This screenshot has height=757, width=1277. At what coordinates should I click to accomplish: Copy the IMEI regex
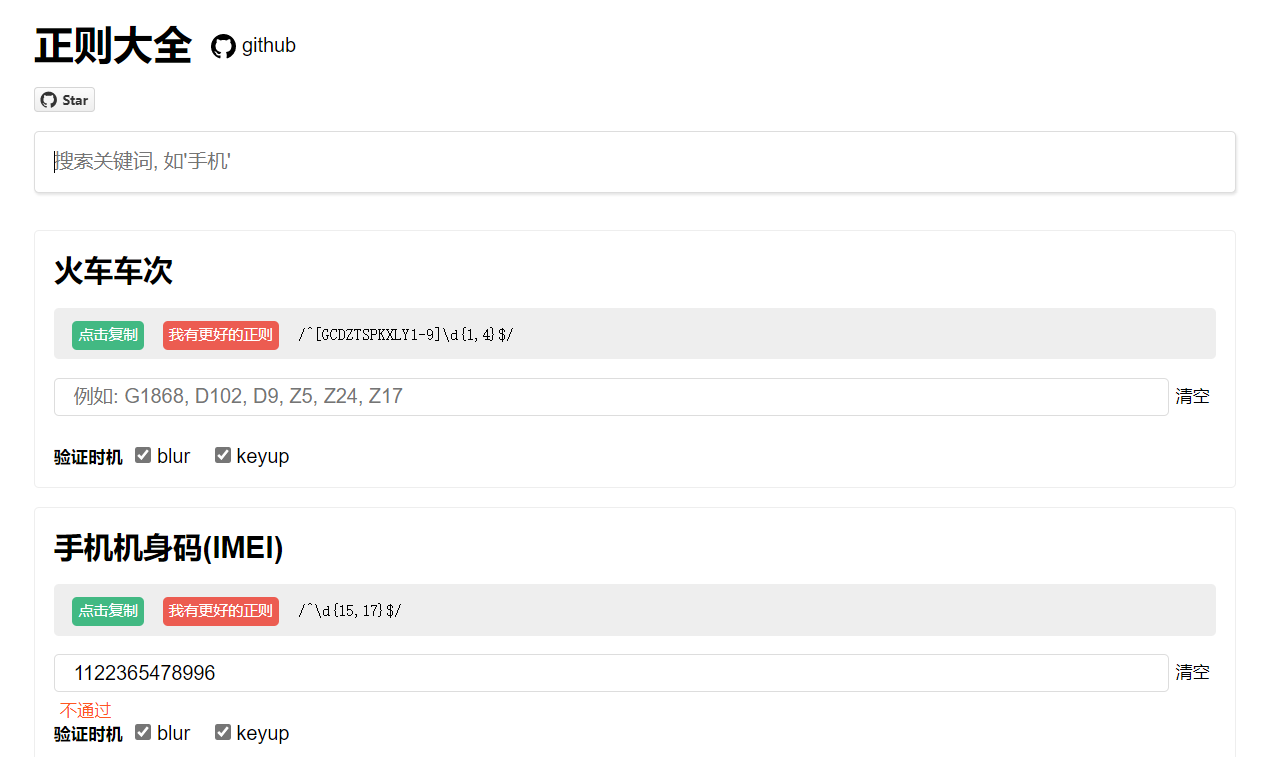(x=108, y=611)
